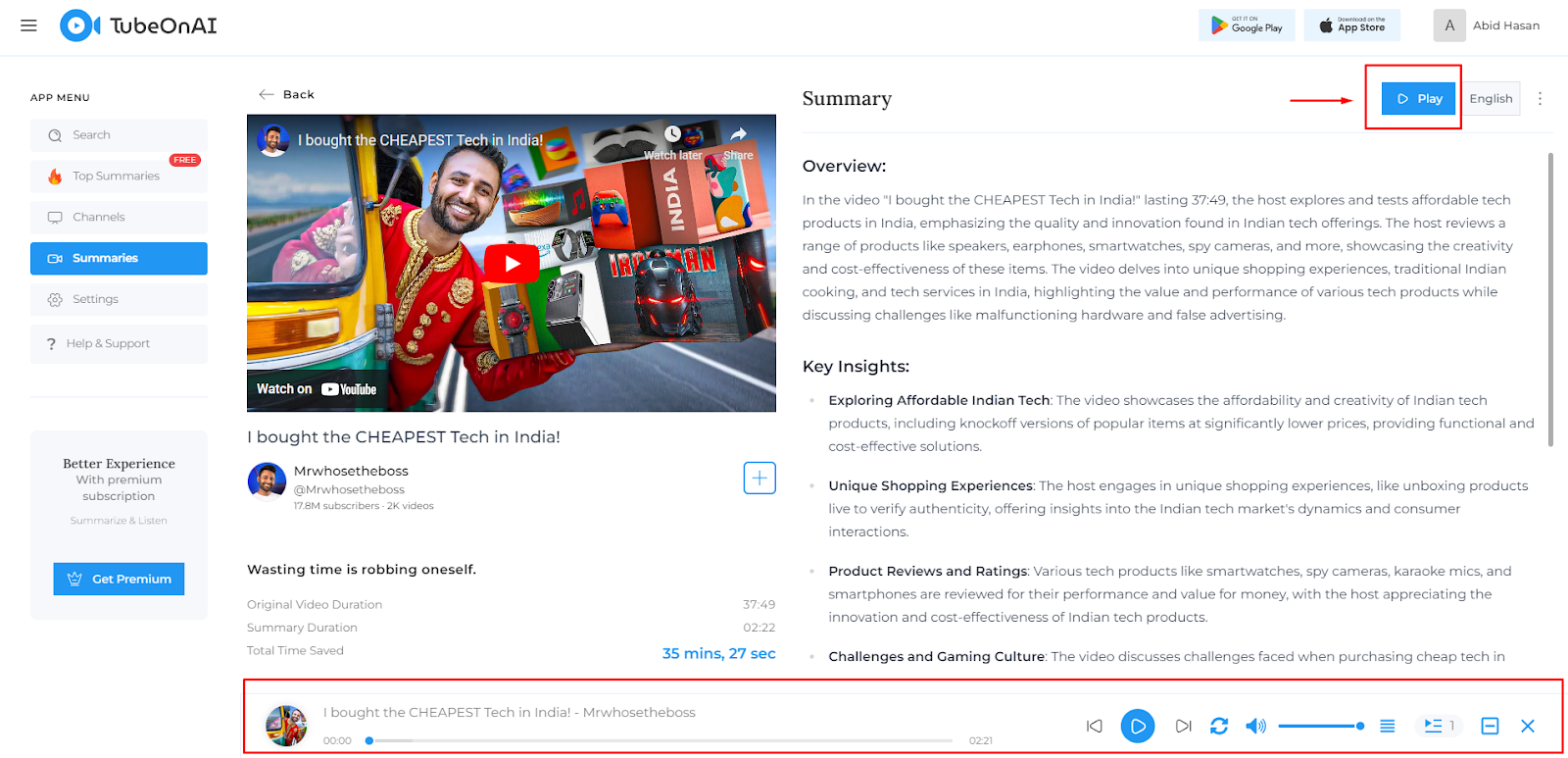The image size is (1568, 758).
Task: Click the @Mrwhosetheboss handle
Action: tap(349, 489)
